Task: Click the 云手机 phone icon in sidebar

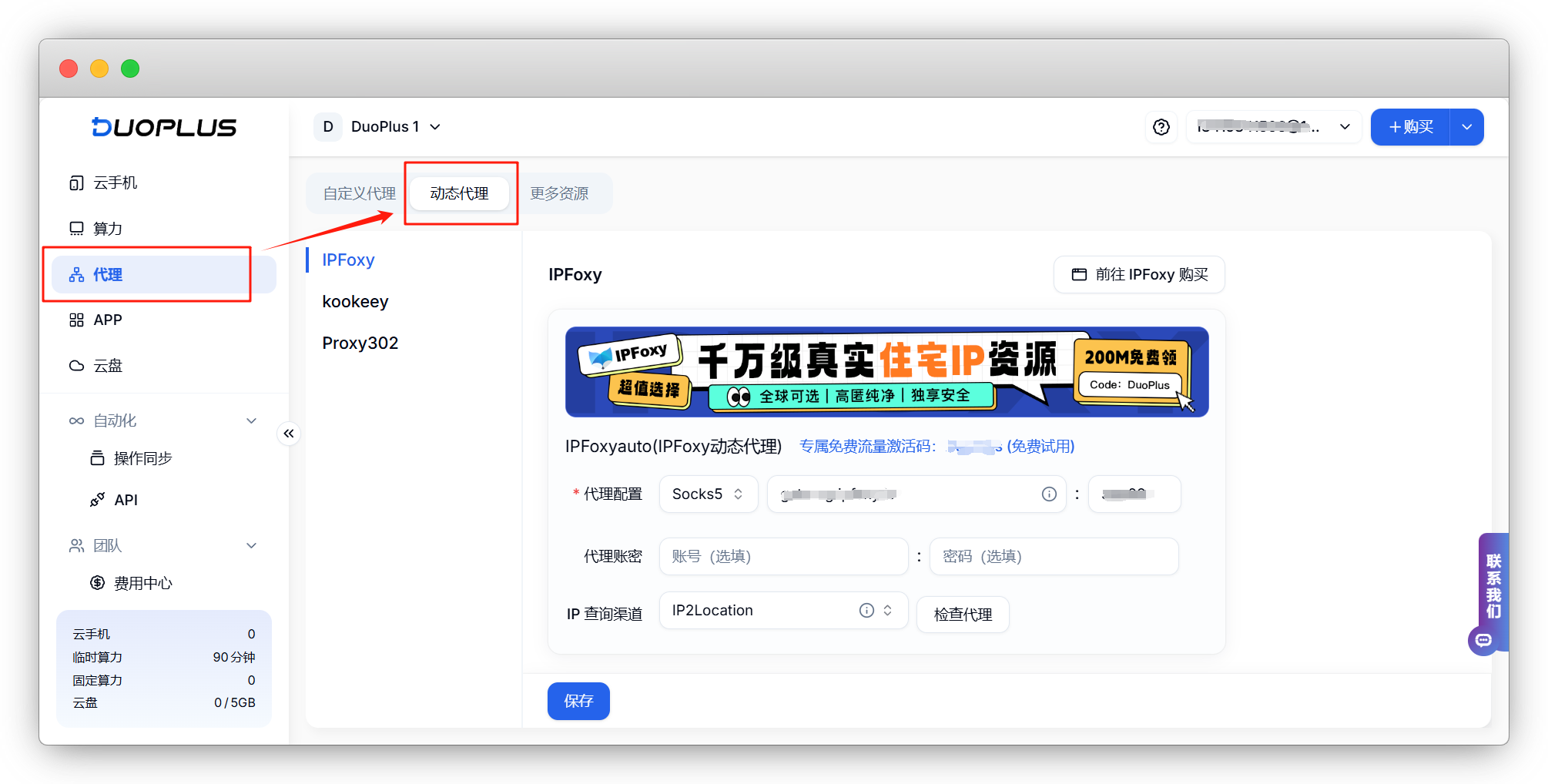Action: (76, 183)
